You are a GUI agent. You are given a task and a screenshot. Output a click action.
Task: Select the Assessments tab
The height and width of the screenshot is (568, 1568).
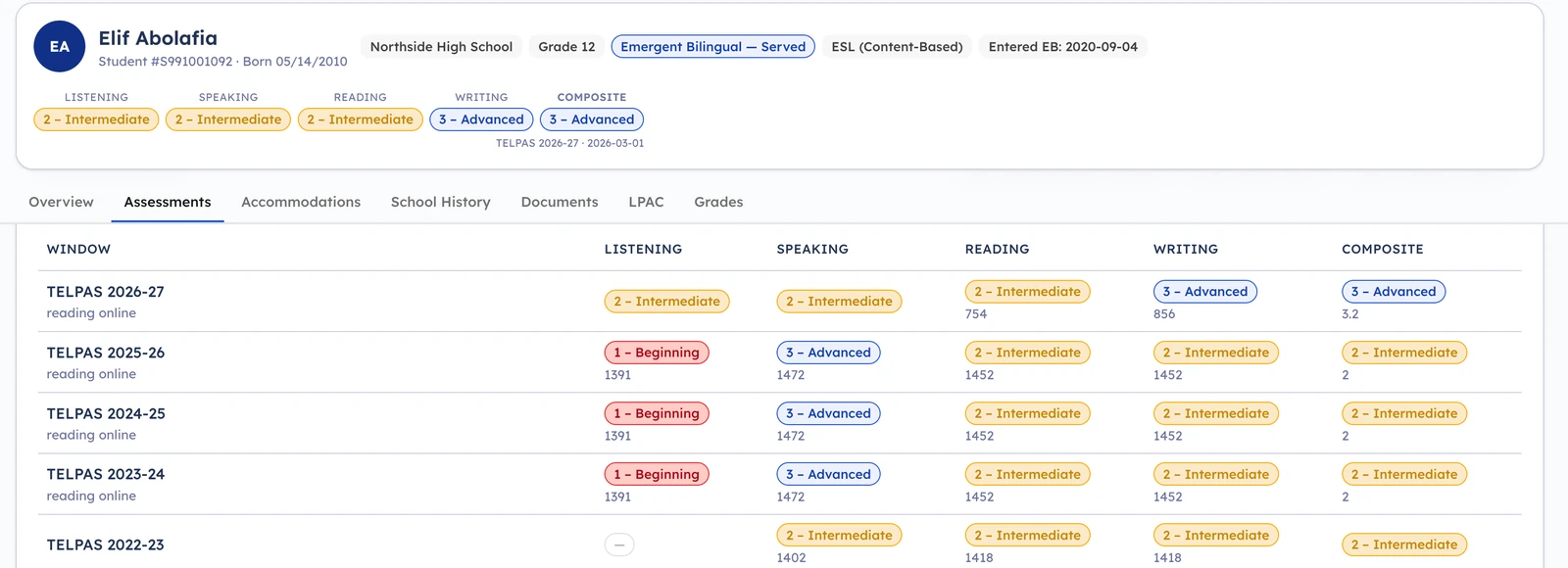coord(168,202)
